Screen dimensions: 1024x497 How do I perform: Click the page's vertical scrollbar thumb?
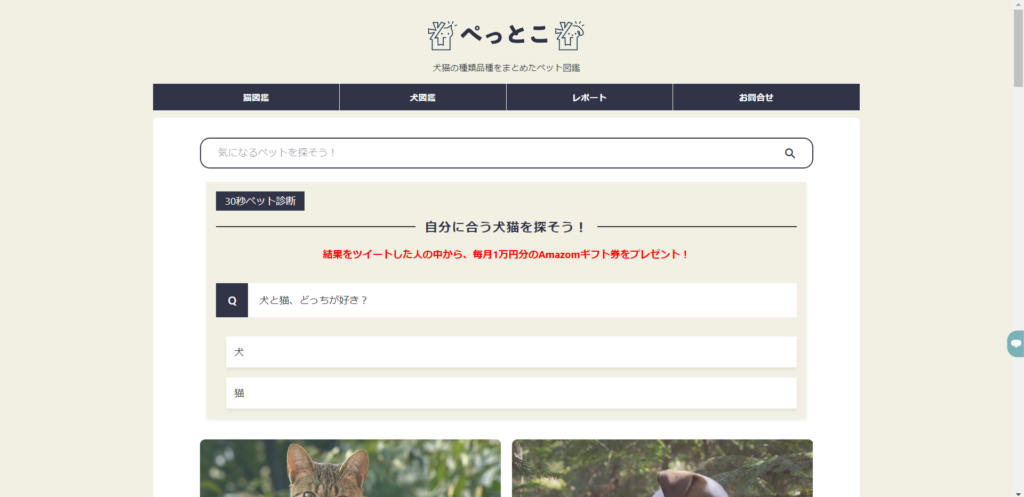point(1018,50)
